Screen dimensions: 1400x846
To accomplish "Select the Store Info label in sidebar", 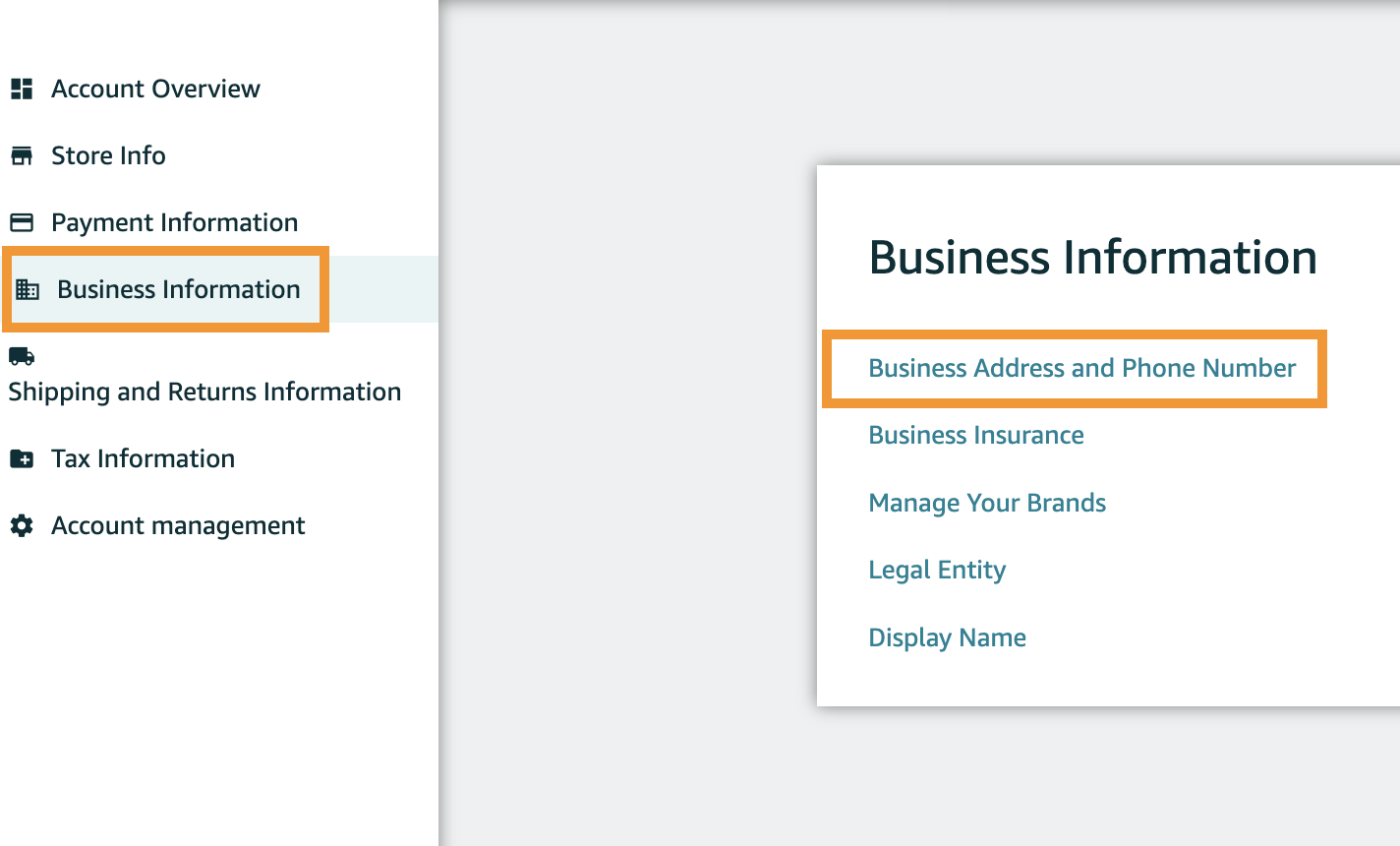I will (108, 155).
